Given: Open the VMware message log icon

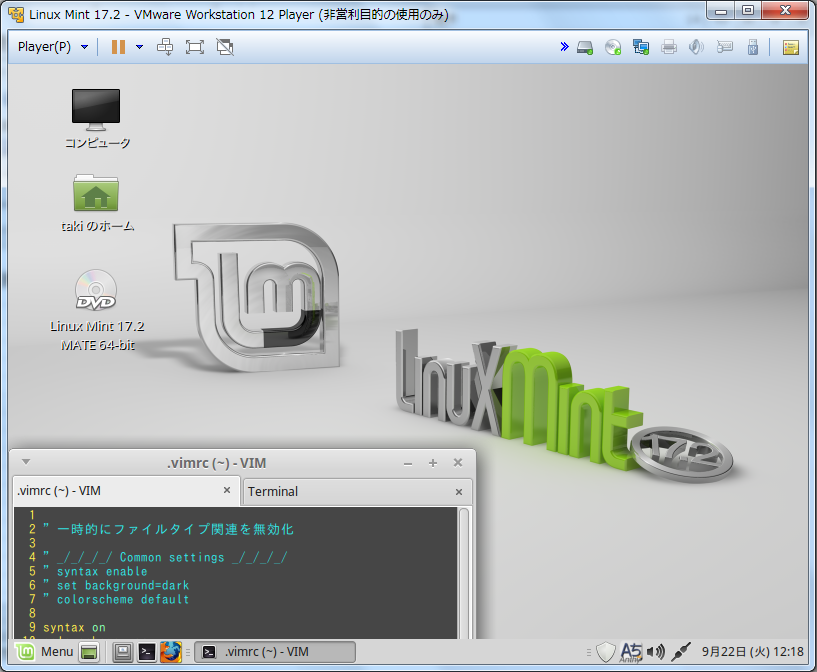Looking at the screenshot, I should [791, 47].
